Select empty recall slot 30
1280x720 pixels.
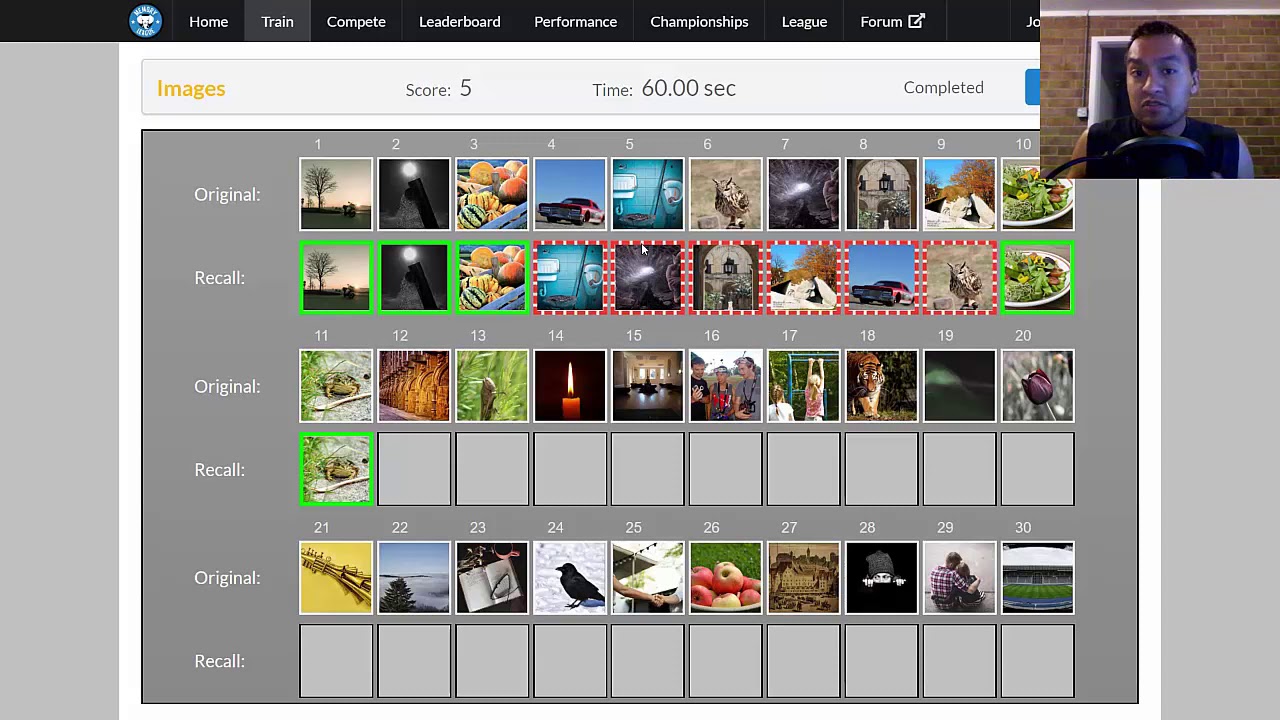tap(1038, 661)
